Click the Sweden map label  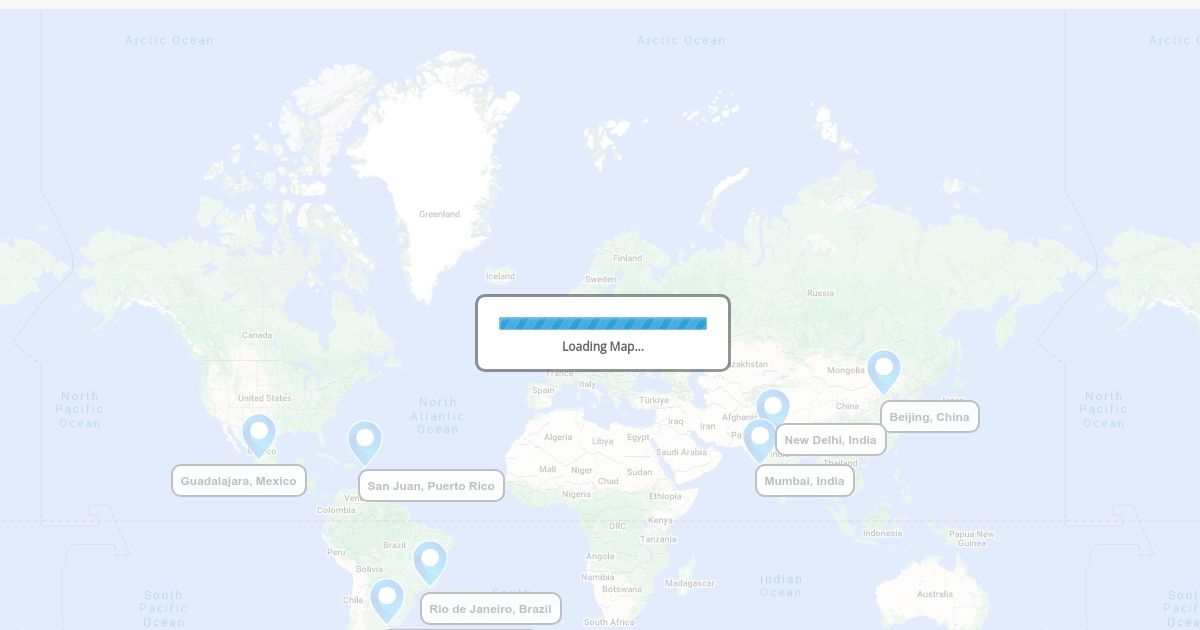pyautogui.click(x=601, y=279)
